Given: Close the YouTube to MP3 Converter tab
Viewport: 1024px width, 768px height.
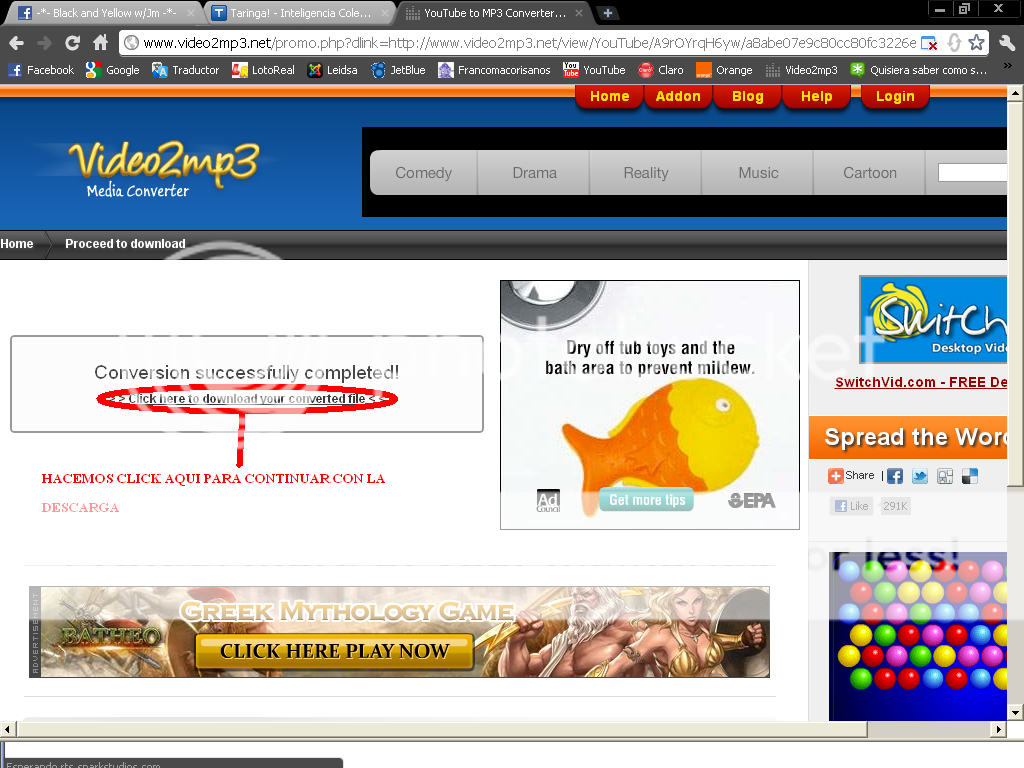Looking at the screenshot, I should [579, 13].
